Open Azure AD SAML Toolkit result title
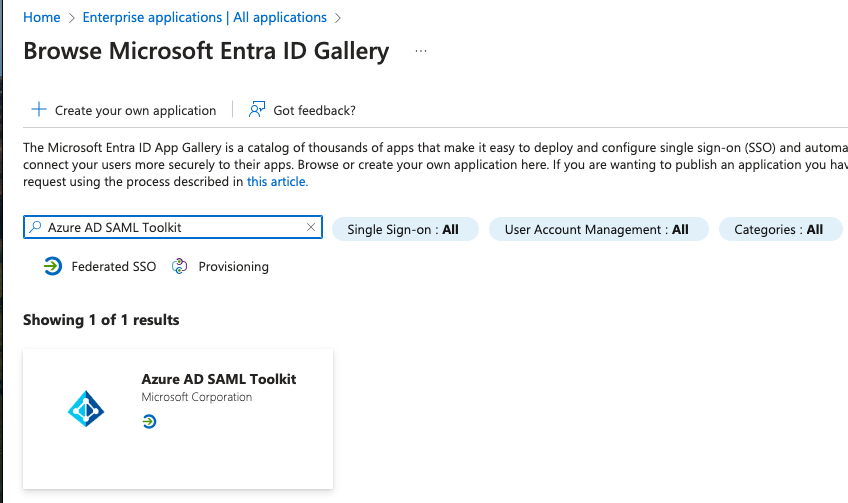The height and width of the screenshot is (503, 848). (x=218, y=379)
